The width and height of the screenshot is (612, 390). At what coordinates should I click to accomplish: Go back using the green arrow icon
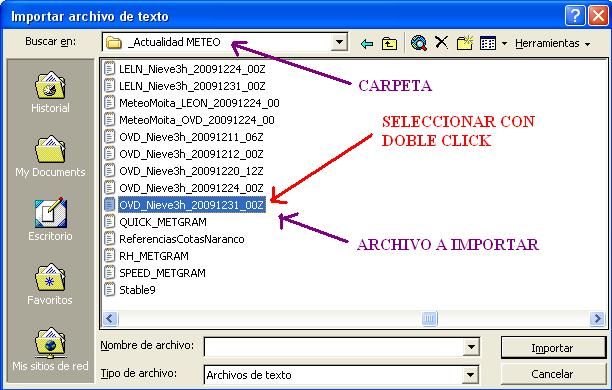coord(367,43)
